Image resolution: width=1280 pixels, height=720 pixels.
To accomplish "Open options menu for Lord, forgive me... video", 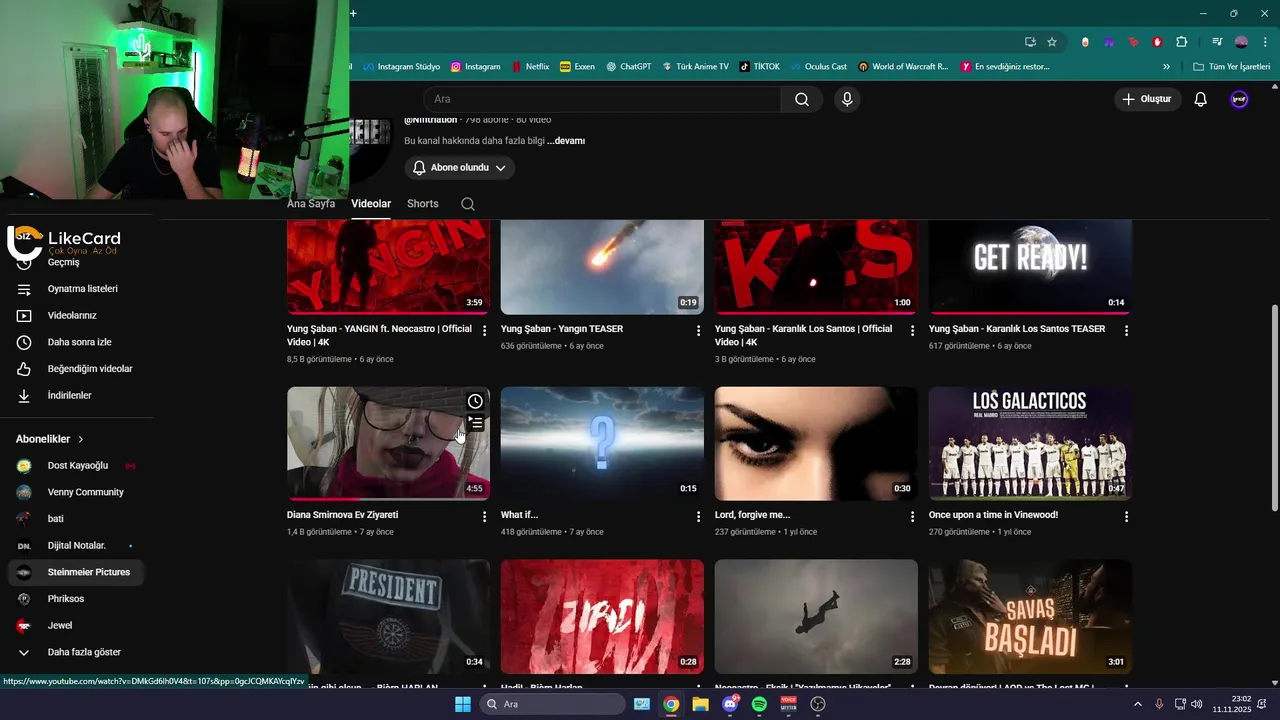I will (913, 517).
